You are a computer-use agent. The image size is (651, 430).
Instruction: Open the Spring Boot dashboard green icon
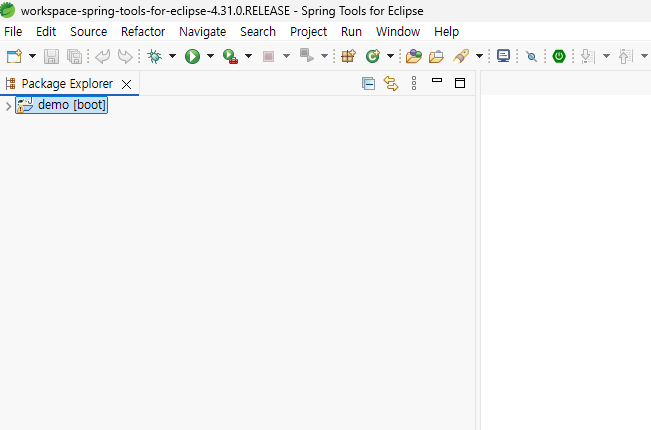559,57
